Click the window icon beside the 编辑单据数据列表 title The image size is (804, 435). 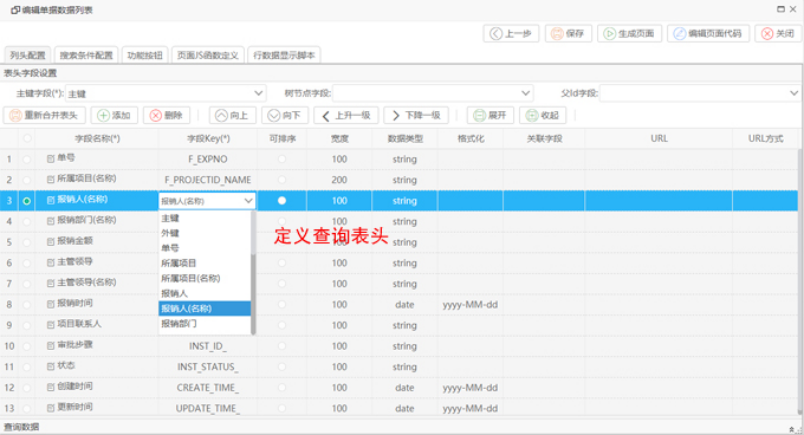[15, 10]
